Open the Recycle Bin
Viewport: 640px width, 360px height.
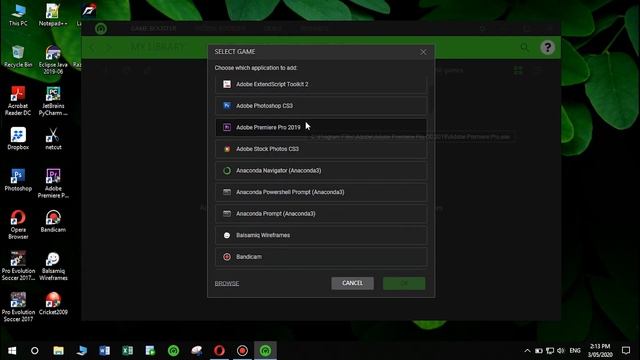coord(18,56)
